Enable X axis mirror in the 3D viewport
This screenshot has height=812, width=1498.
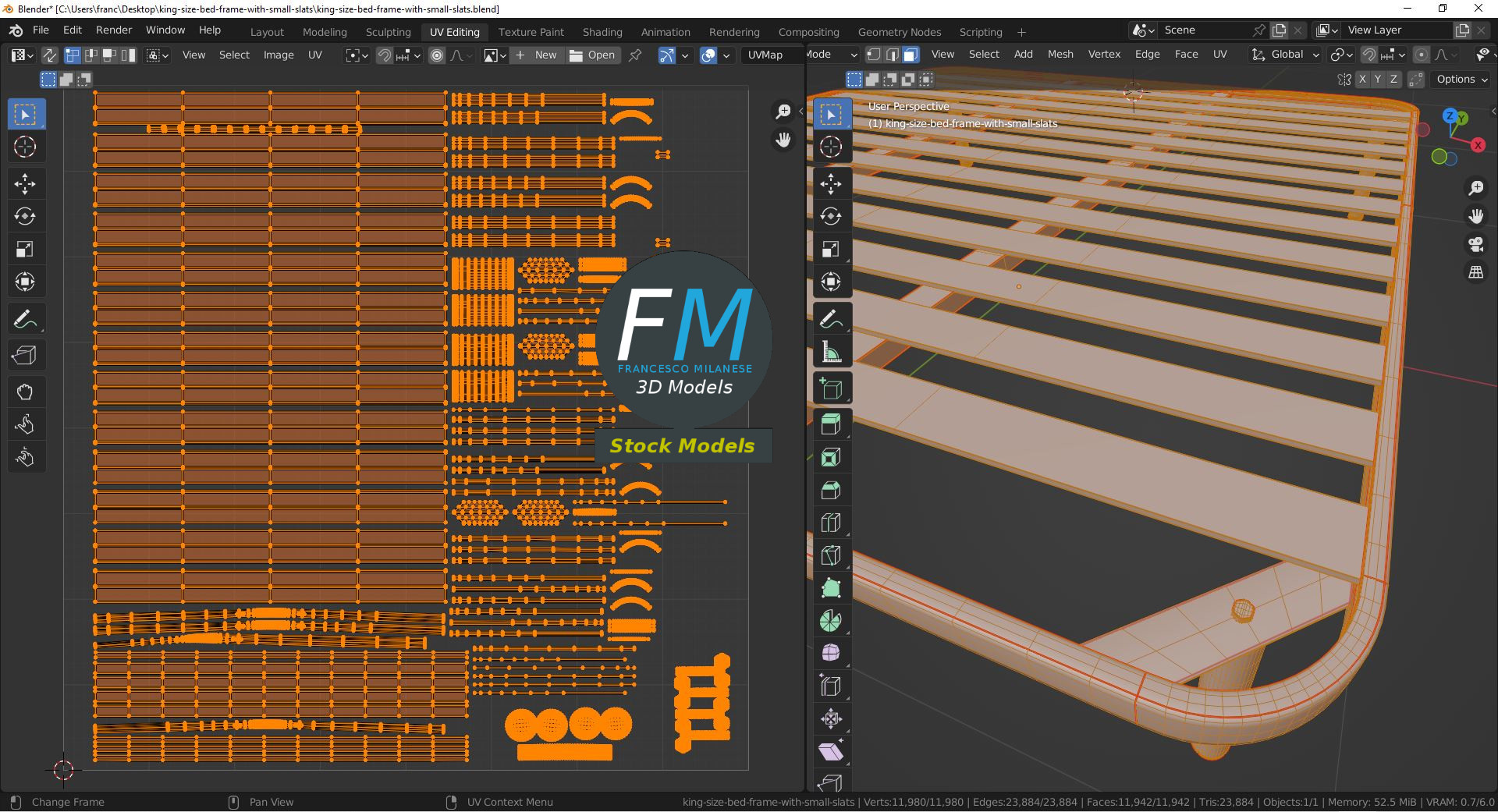coord(1362,80)
